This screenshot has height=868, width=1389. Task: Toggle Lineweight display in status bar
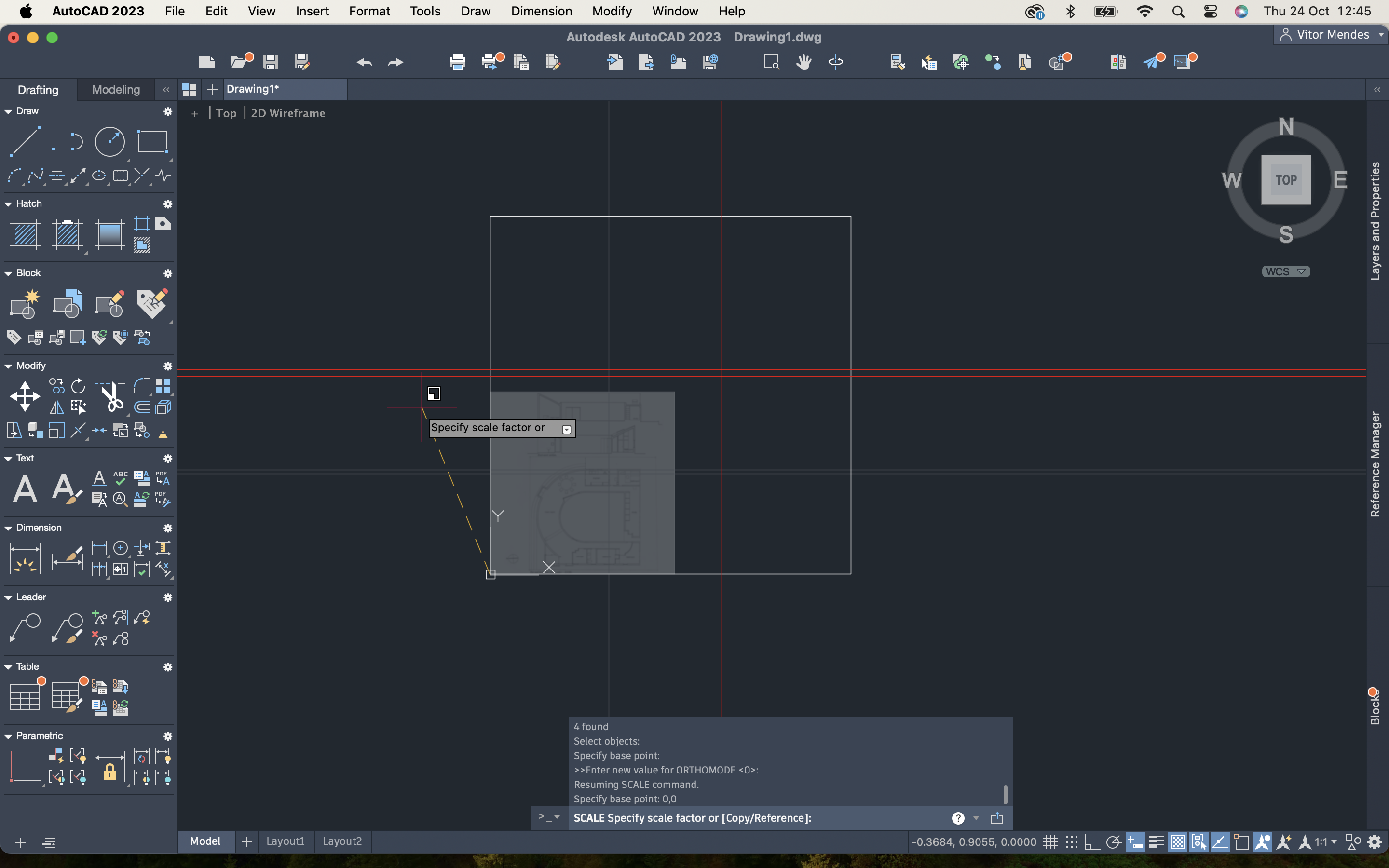1156,842
